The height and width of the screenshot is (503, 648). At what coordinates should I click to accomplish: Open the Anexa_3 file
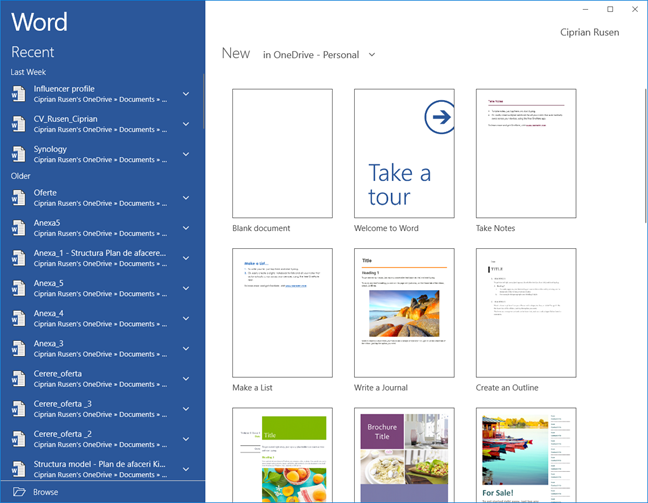point(102,349)
